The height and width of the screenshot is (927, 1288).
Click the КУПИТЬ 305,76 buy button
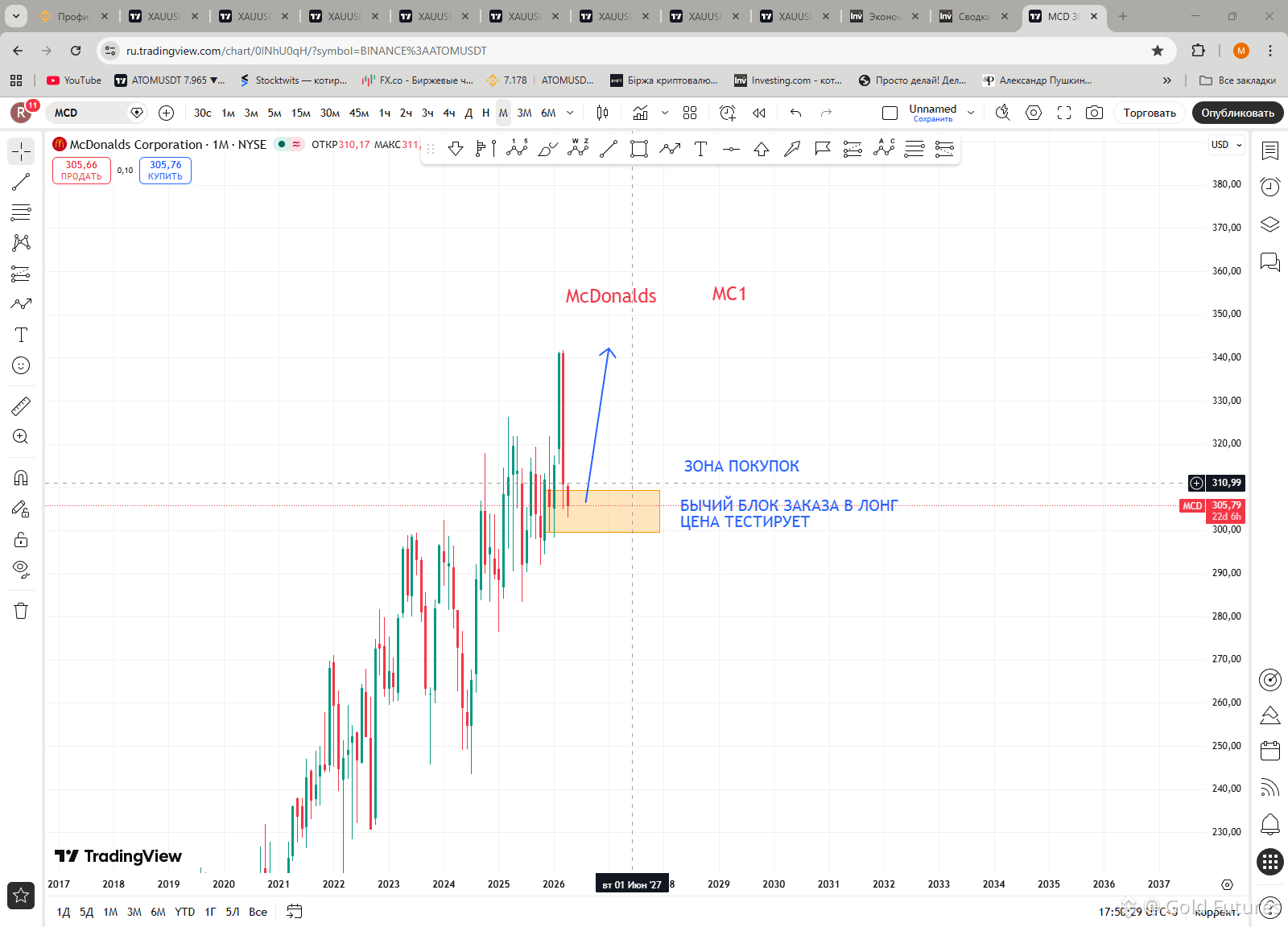pos(165,171)
